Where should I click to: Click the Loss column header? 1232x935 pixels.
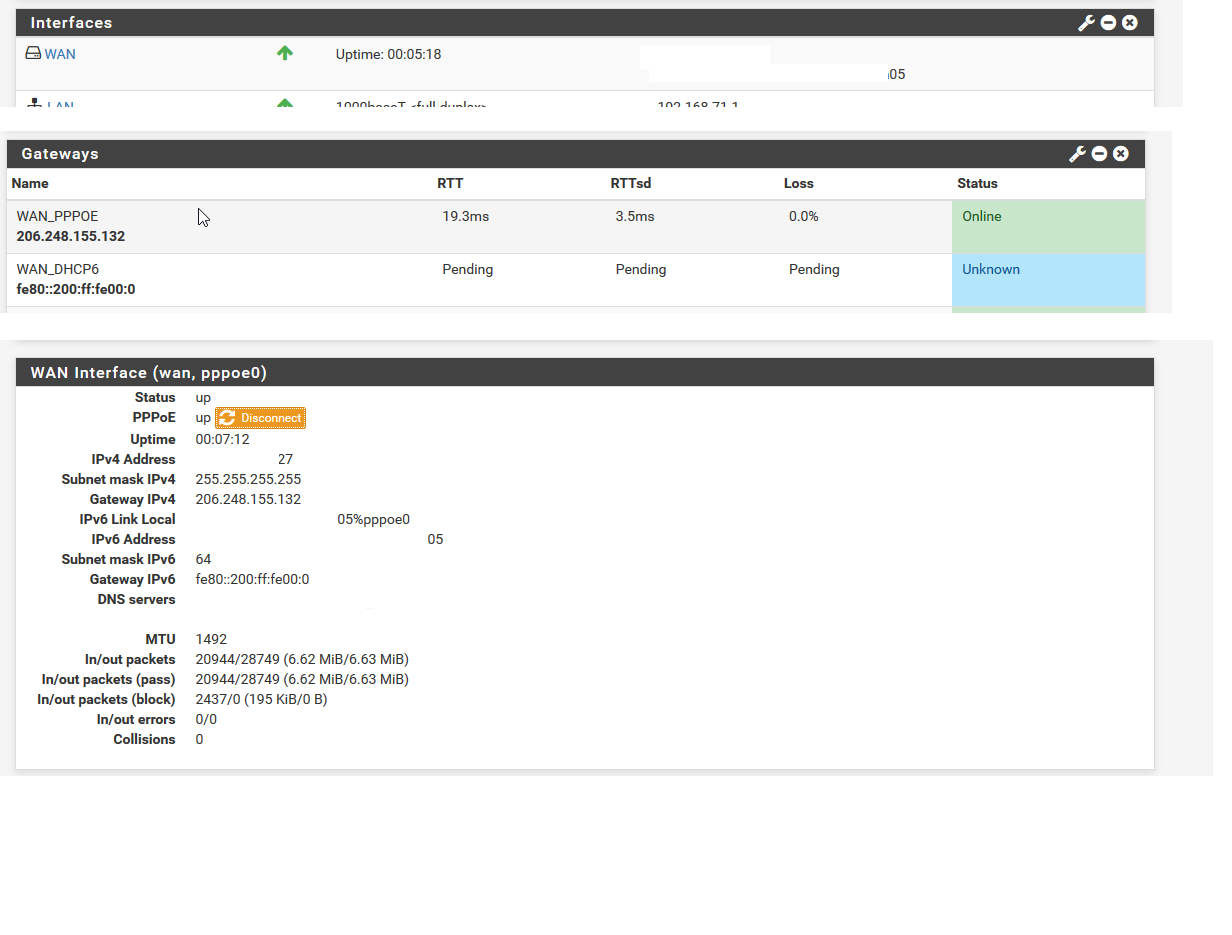pos(798,184)
